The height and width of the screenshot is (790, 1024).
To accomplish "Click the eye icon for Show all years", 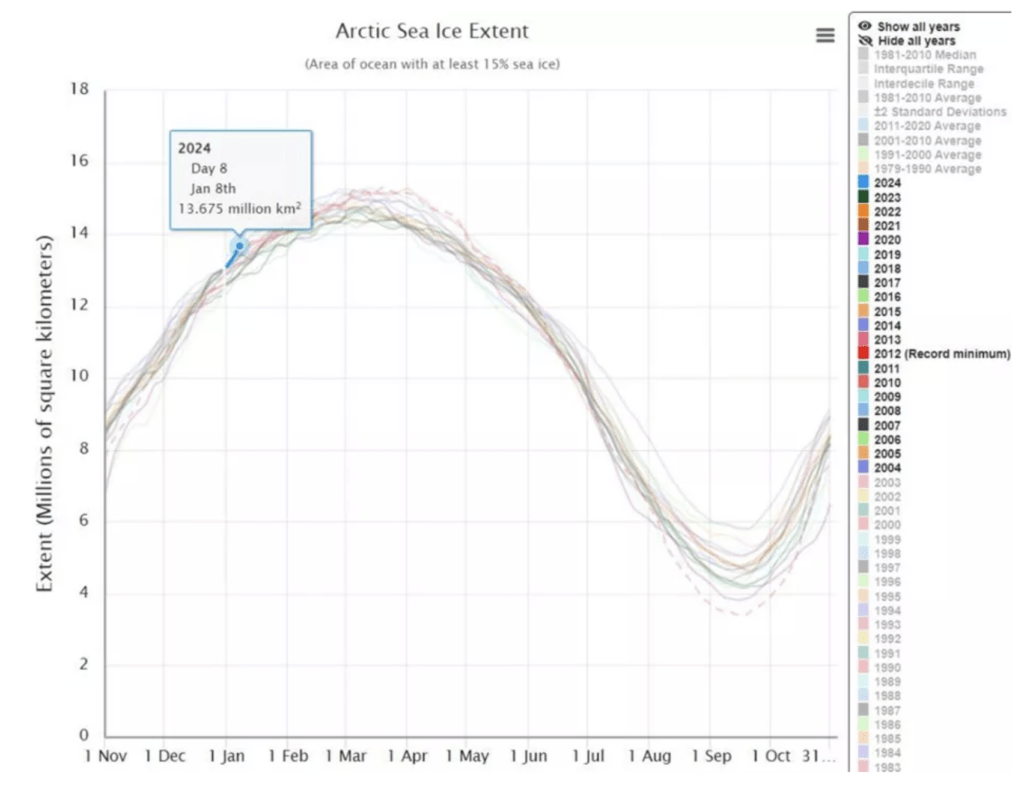I will coord(864,26).
